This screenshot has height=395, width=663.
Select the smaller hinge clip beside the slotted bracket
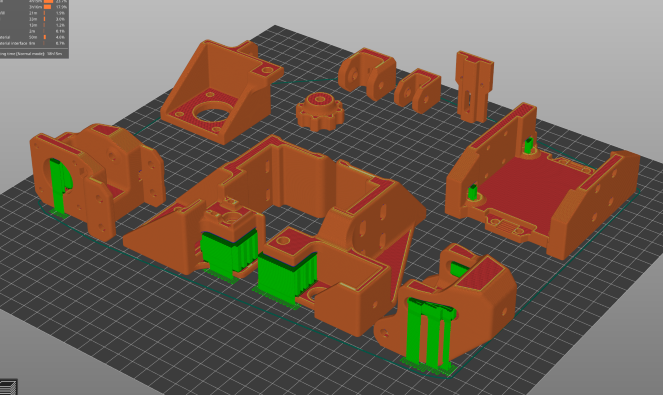coord(418,90)
